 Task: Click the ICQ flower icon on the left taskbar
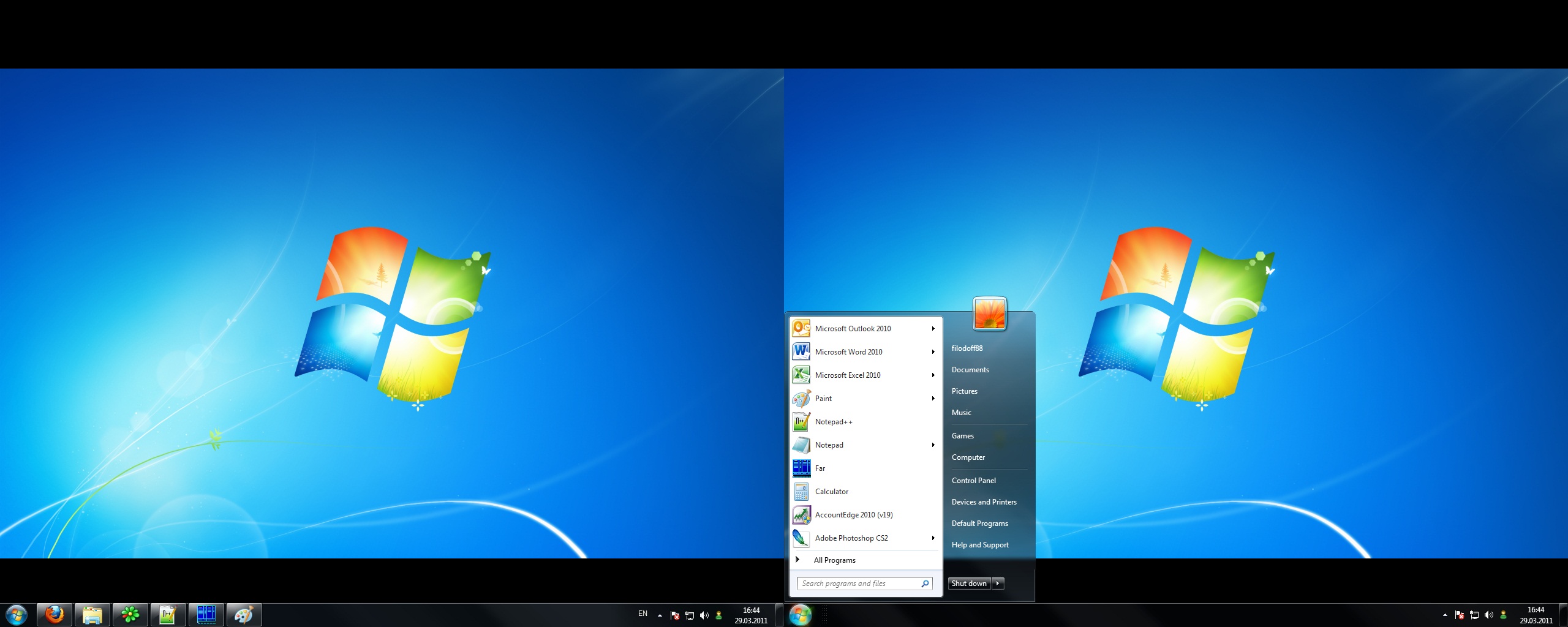click(x=130, y=615)
